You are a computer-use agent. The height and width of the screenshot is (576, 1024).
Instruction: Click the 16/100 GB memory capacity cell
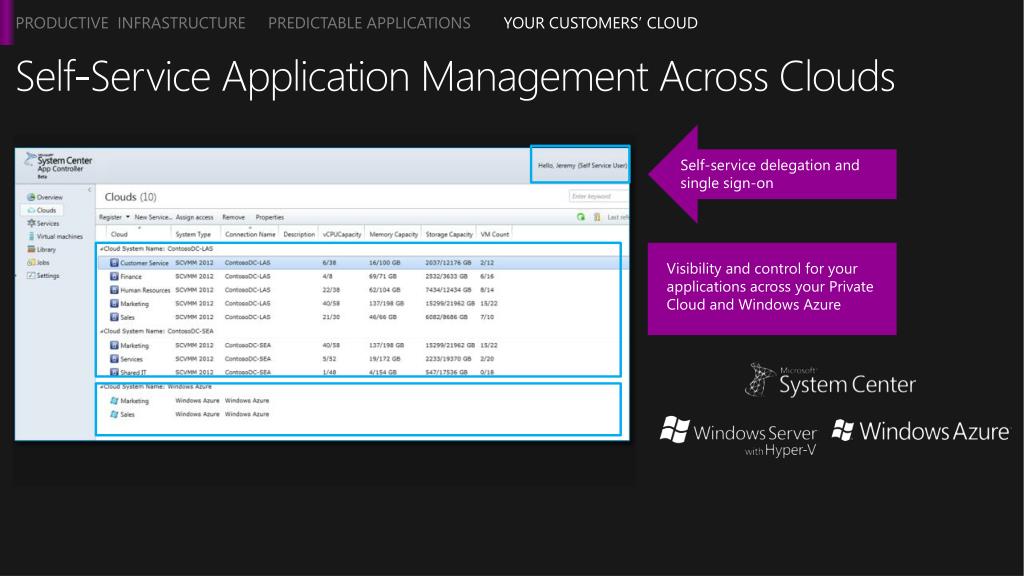[385, 263]
